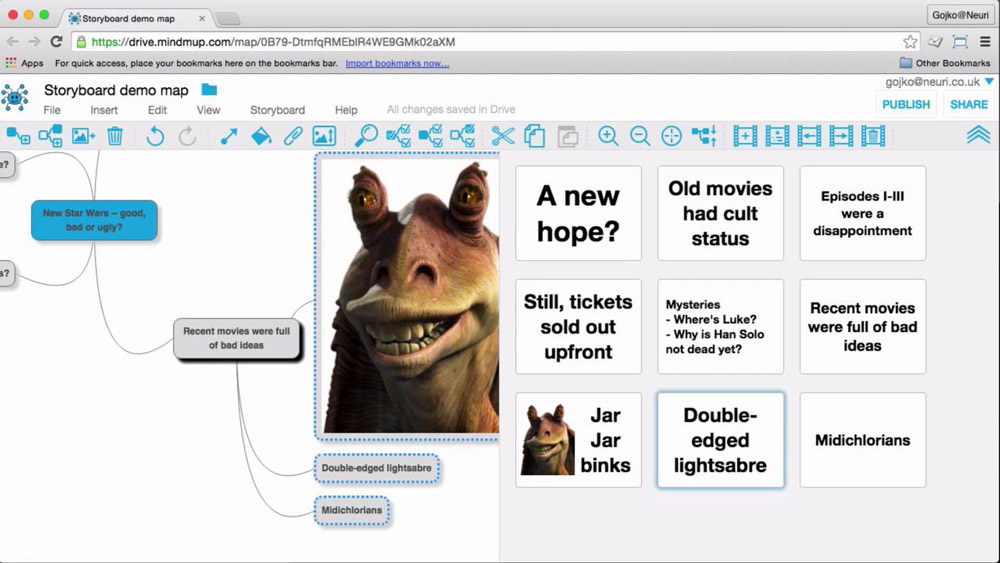Zoom in with the plus magnifier icon
Image resolution: width=1000 pixels, height=563 pixels.
click(x=608, y=136)
